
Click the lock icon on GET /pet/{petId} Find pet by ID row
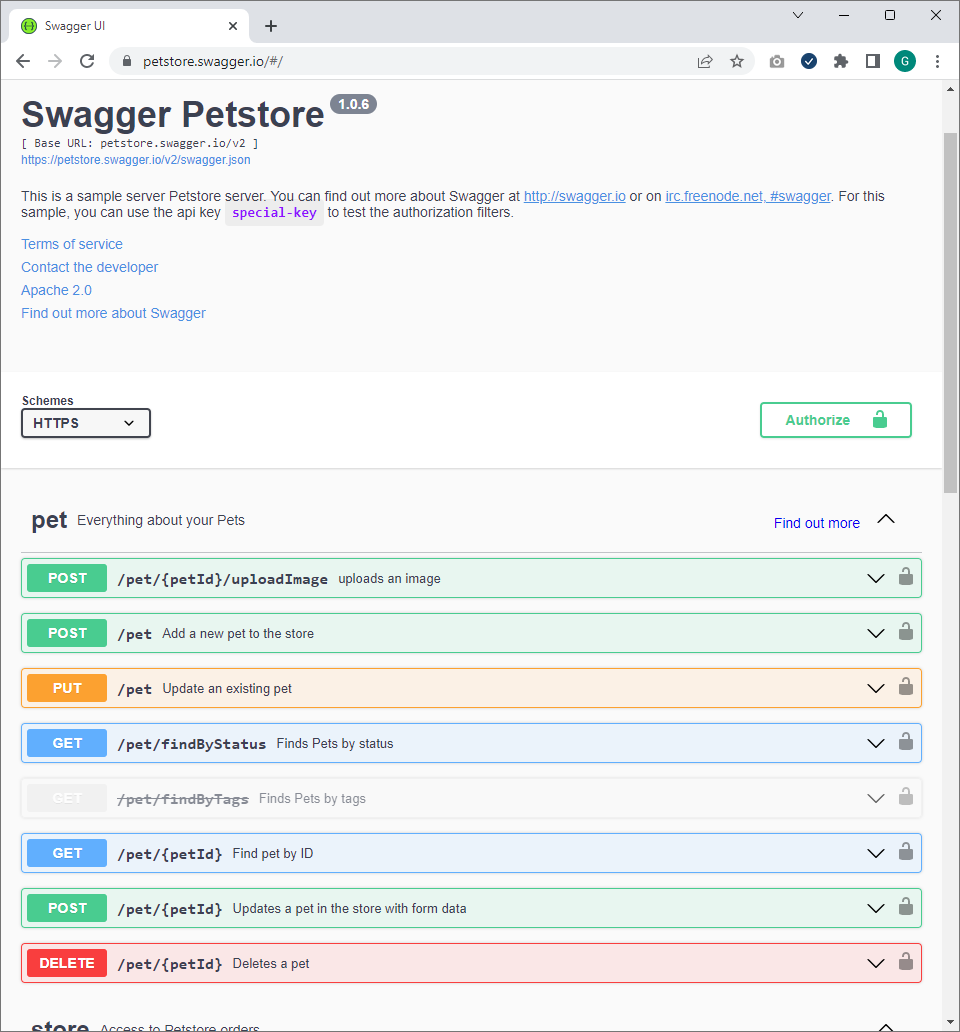(x=905, y=852)
